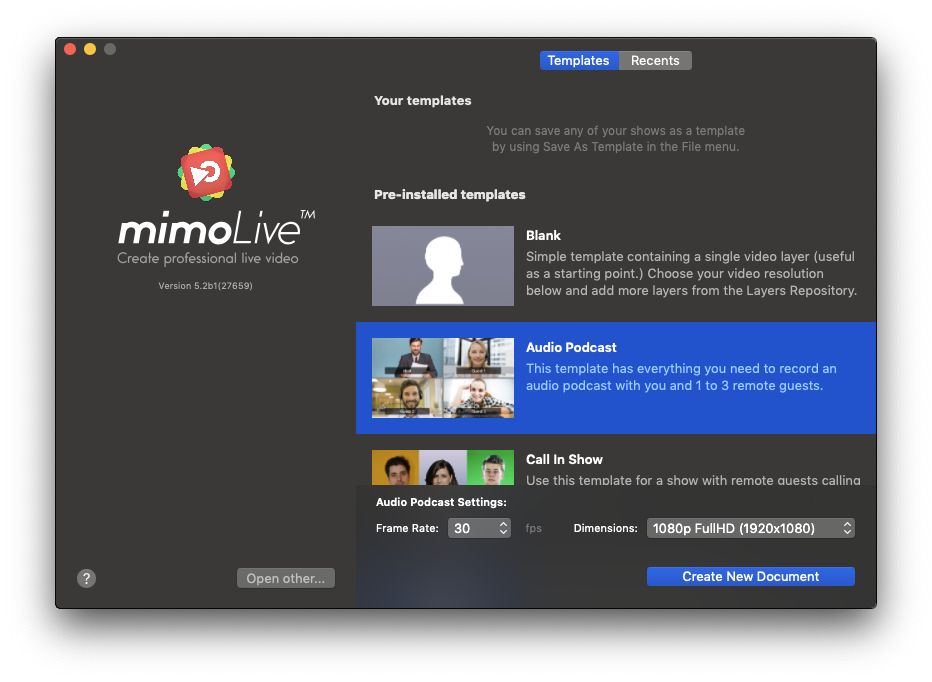Click the Blank template title

[543, 235]
